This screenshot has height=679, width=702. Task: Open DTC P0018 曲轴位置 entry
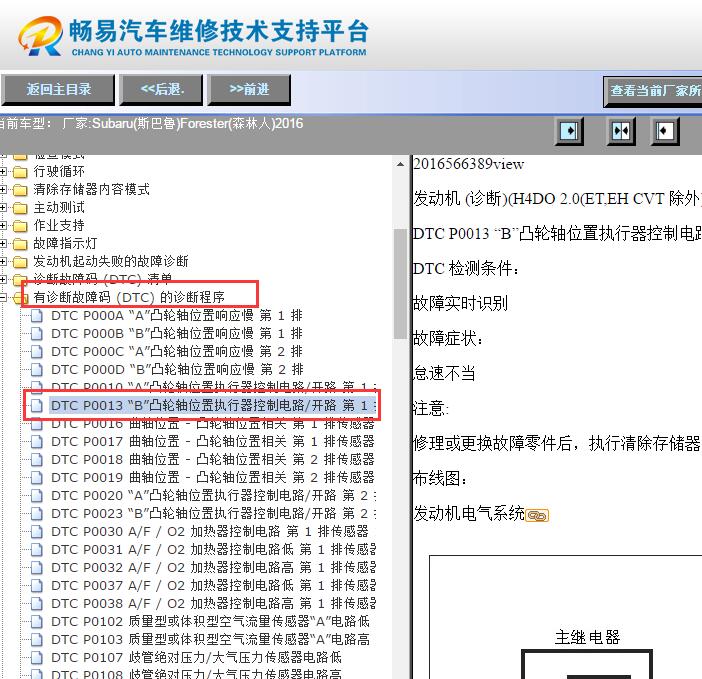213,460
